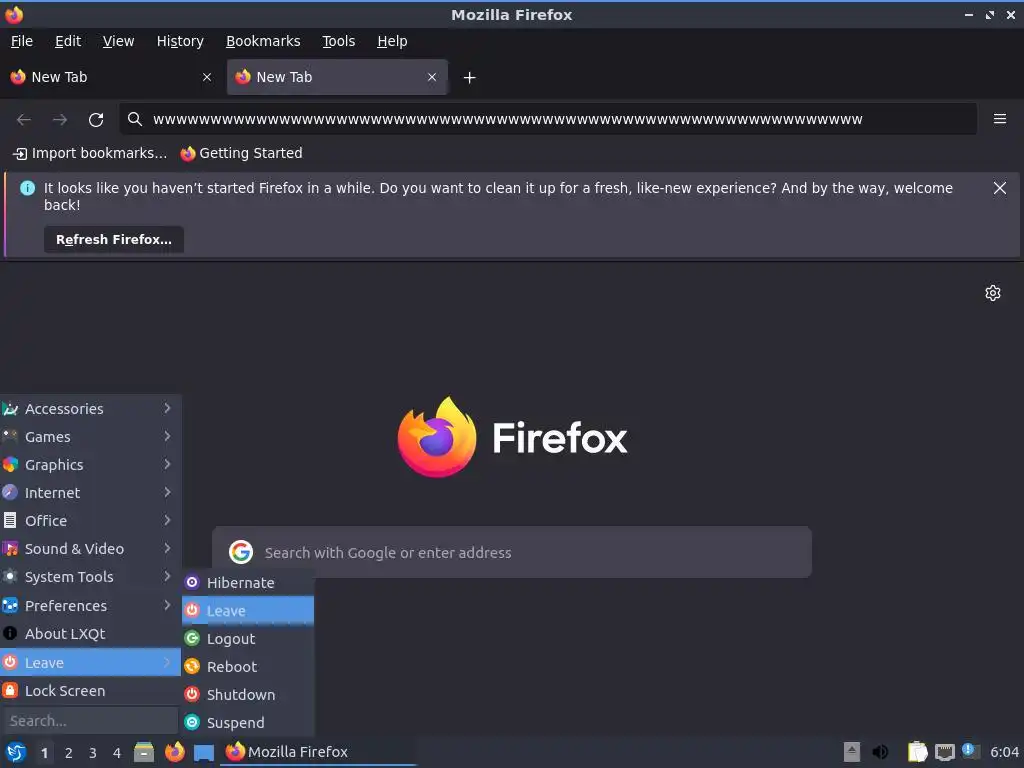Click the removable media eject tray icon

click(852, 752)
